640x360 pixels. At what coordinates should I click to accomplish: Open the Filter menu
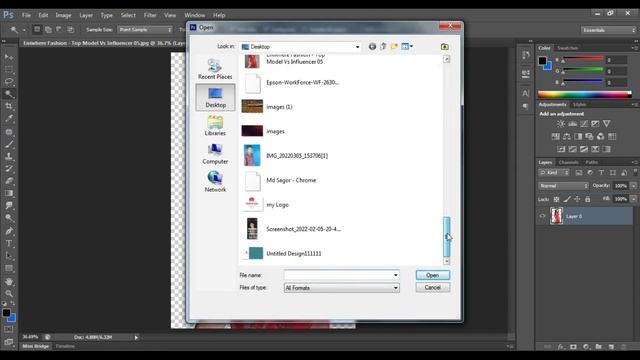tap(150, 15)
